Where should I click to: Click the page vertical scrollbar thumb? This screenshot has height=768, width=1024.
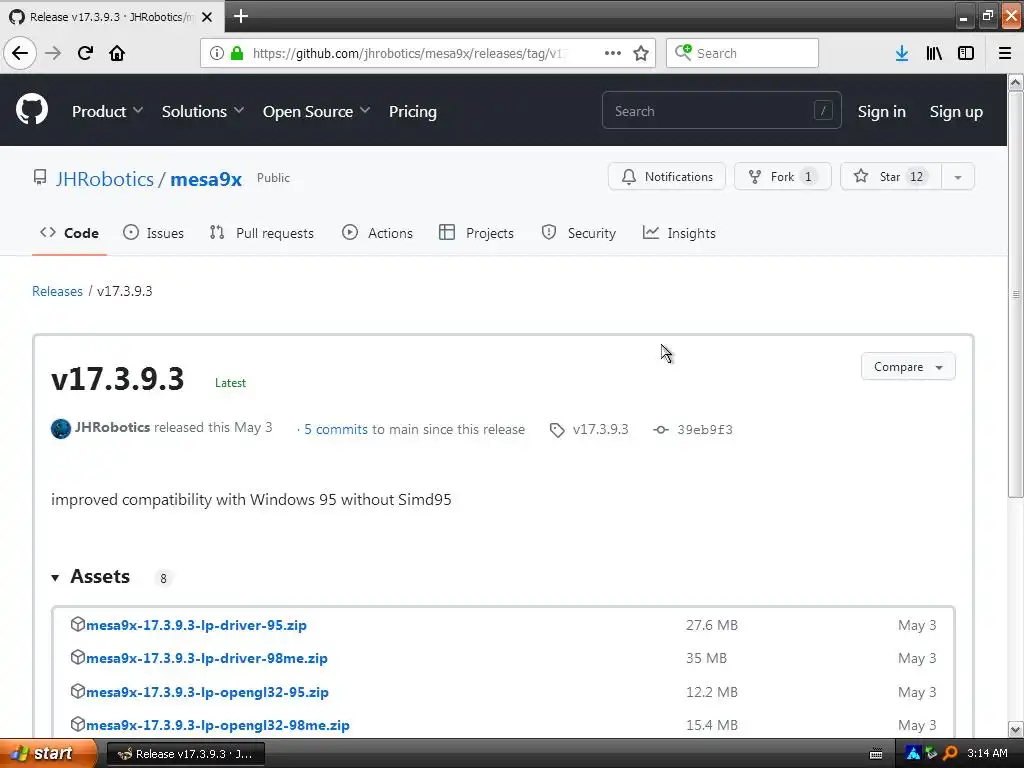coord(1016,294)
